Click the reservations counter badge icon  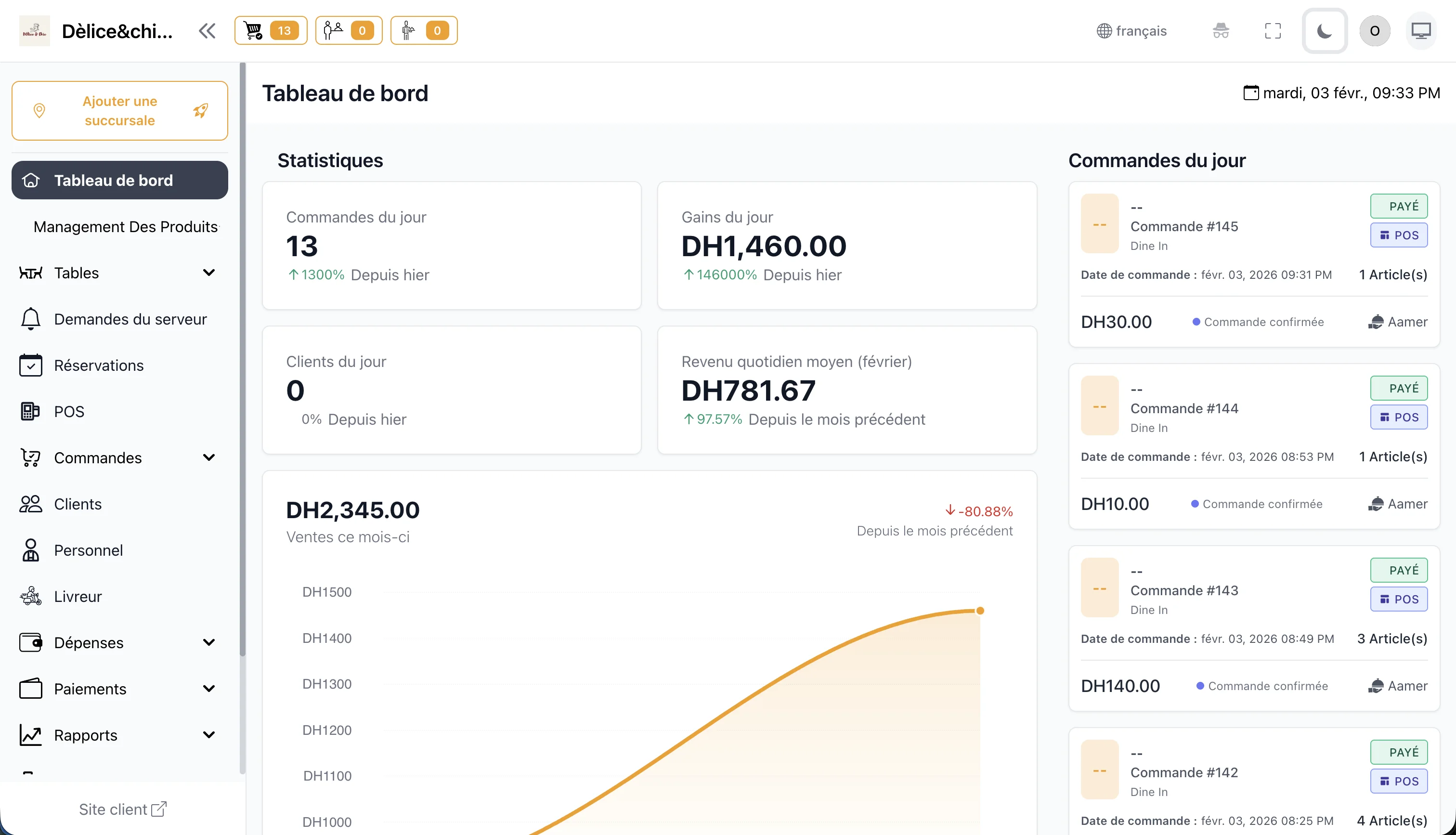click(349, 30)
